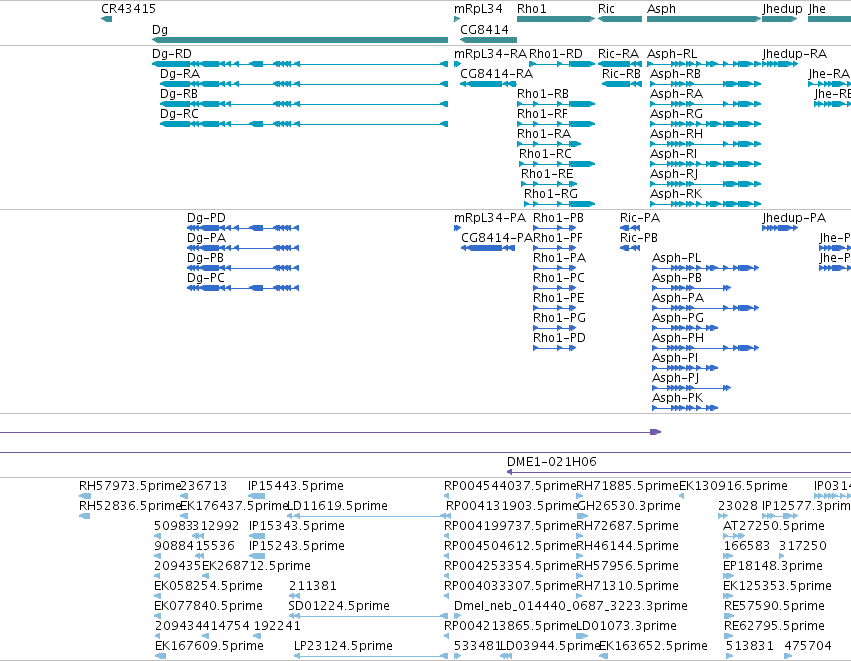This screenshot has height=661, width=851.
Task: Select EST LP23124.5prime
Action: 371,656
